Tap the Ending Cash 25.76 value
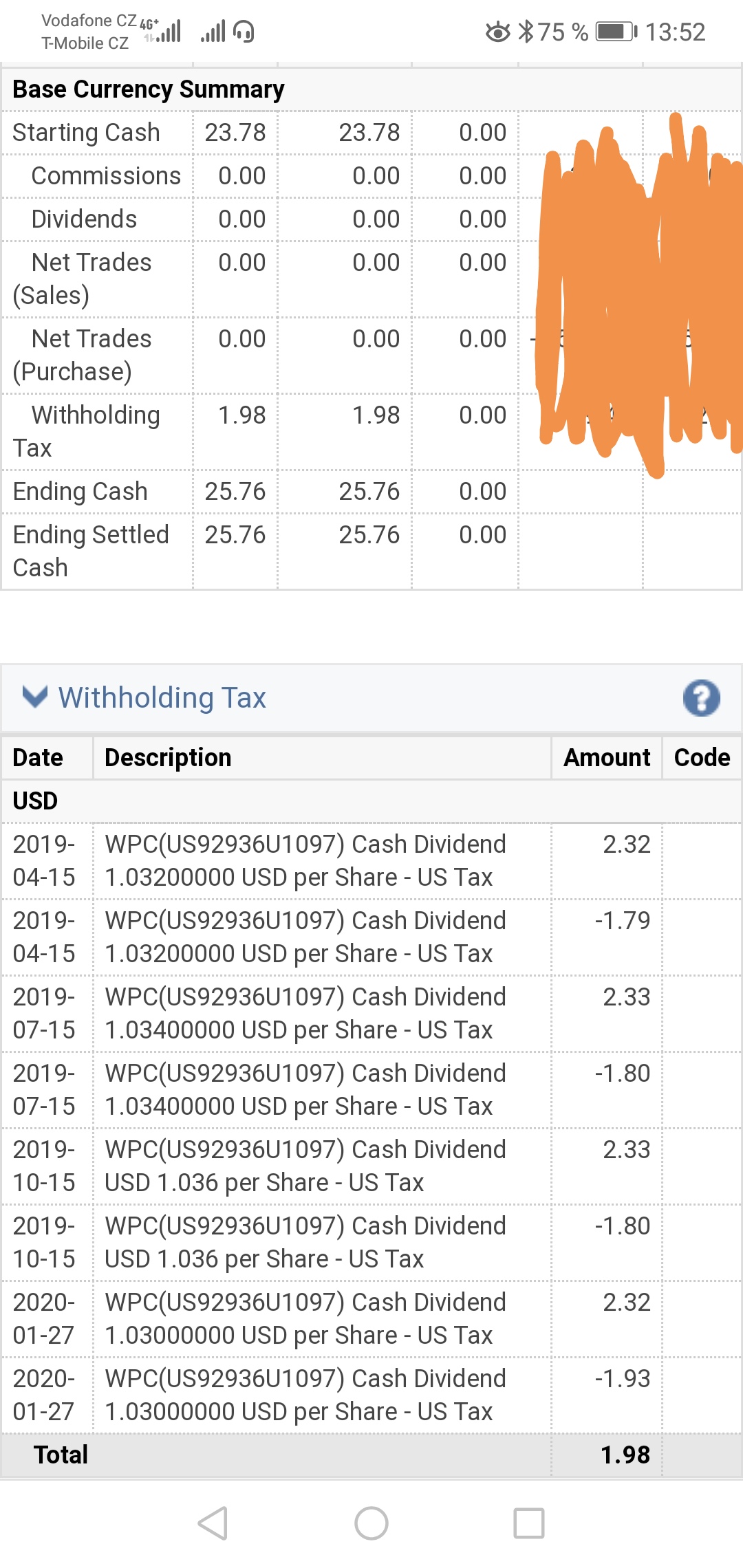Screen dimensions: 743x1568 click(x=235, y=492)
